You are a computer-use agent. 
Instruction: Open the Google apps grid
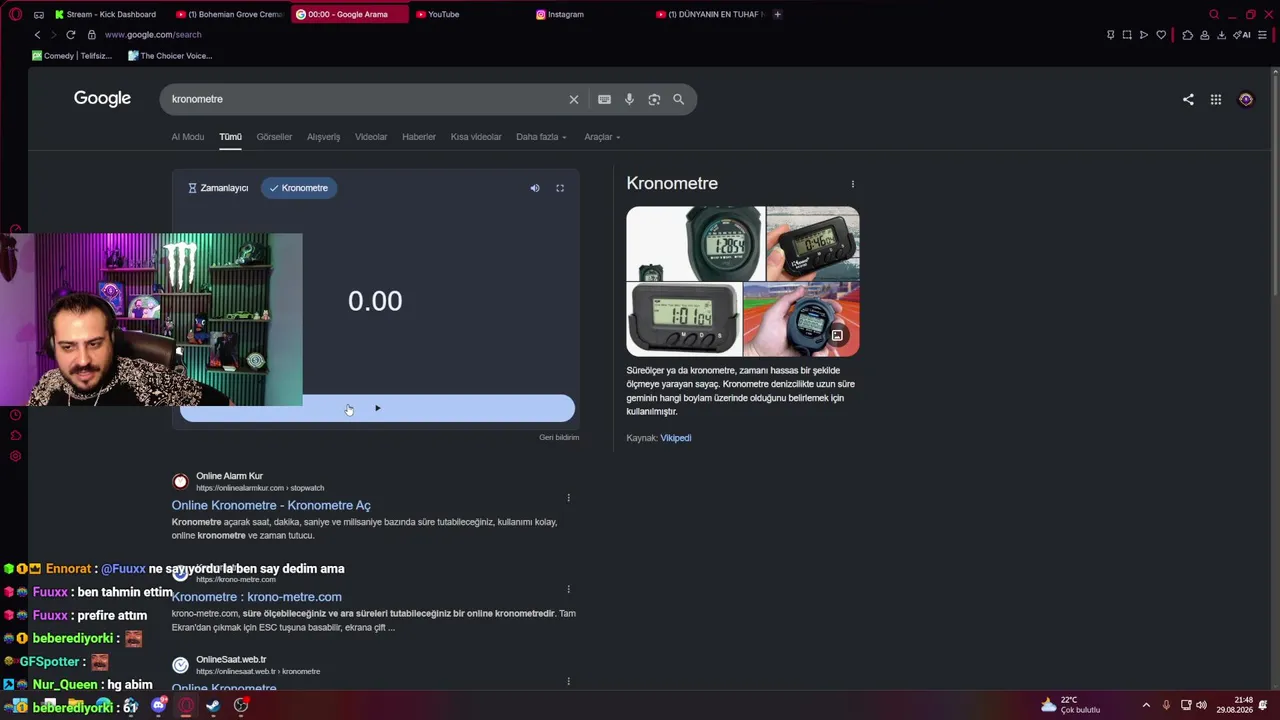click(1216, 99)
